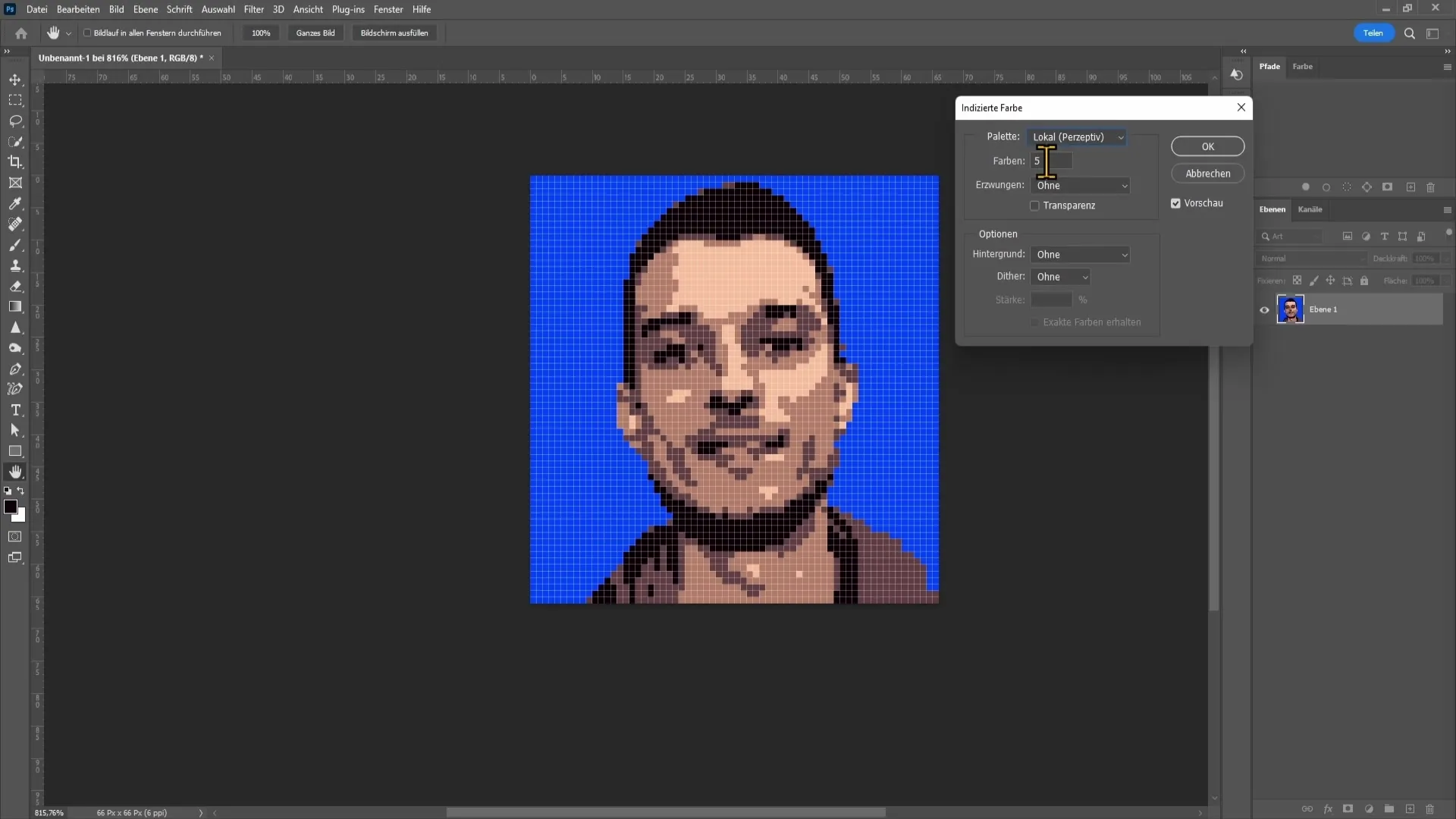Open the Filter menu
This screenshot has height=819, width=1456.
tap(253, 10)
